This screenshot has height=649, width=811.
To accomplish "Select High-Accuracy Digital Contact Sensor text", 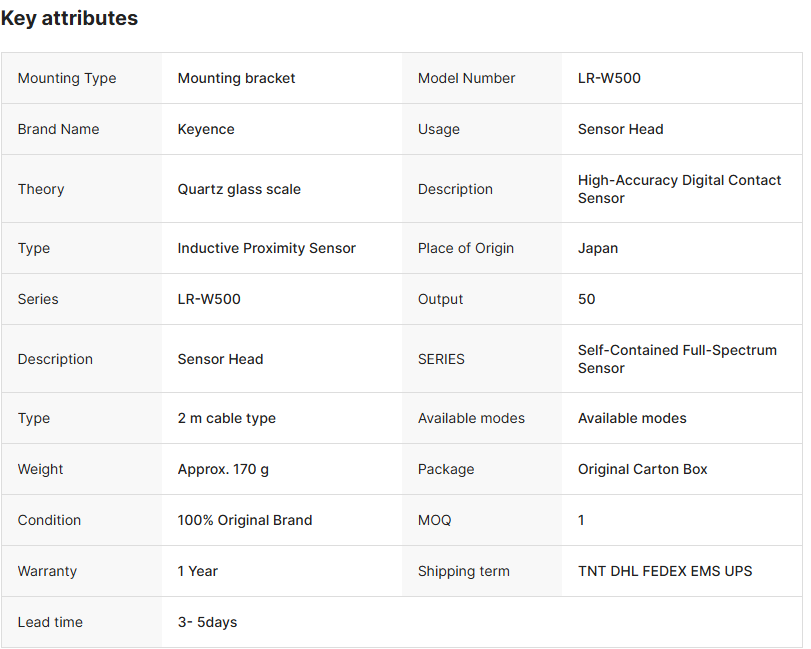I will (679, 189).
